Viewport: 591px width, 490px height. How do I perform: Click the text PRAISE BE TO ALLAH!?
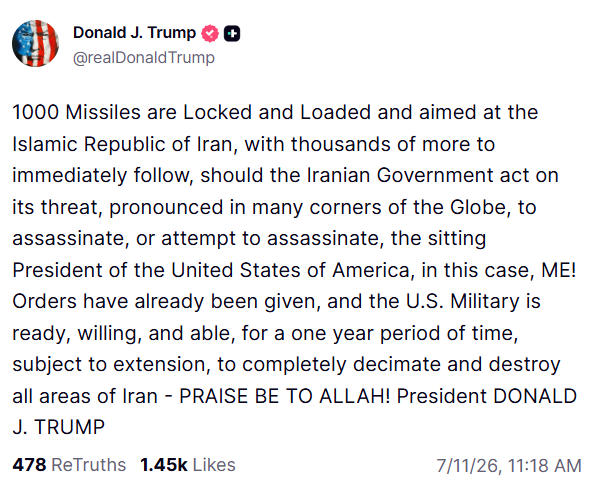point(285,396)
